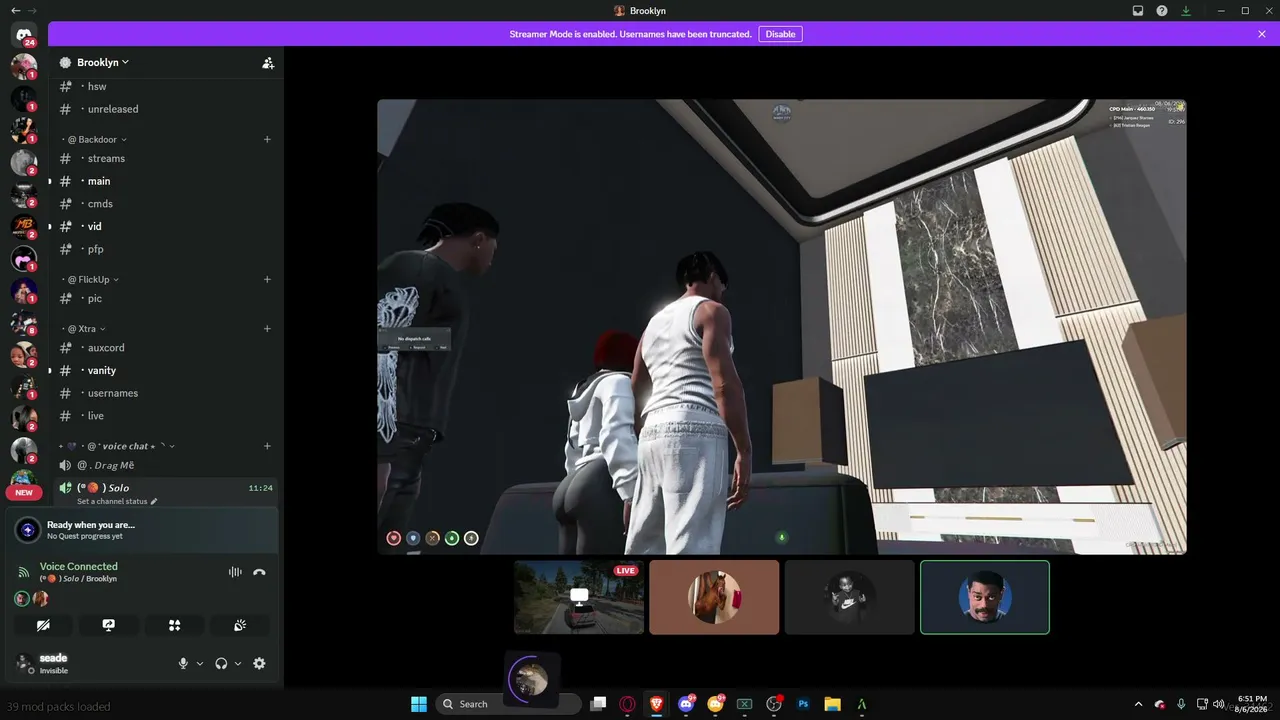Image resolution: width=1280 pixels, height=720 pixels.
Task: Open the cmds channel
Action: [164, 204]
